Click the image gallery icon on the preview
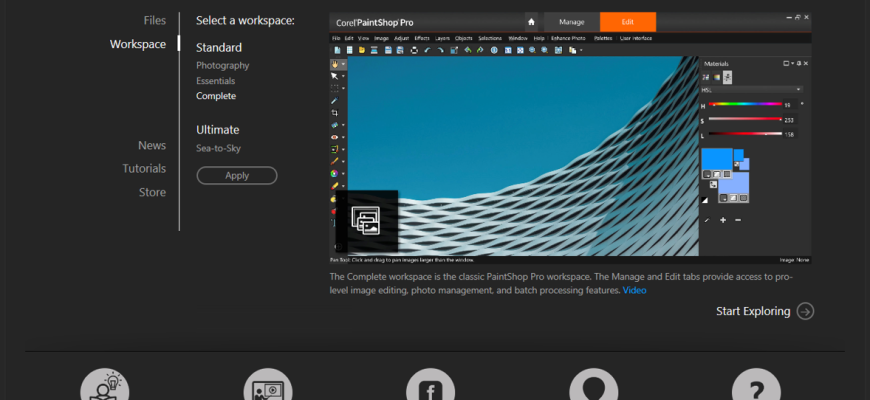Screen dimensions: 870x400 tap(366, 220)
